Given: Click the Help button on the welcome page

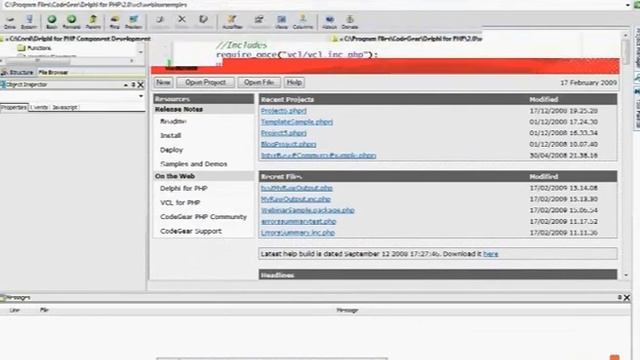Looking at the screenshot, I should tap(294, 82).
